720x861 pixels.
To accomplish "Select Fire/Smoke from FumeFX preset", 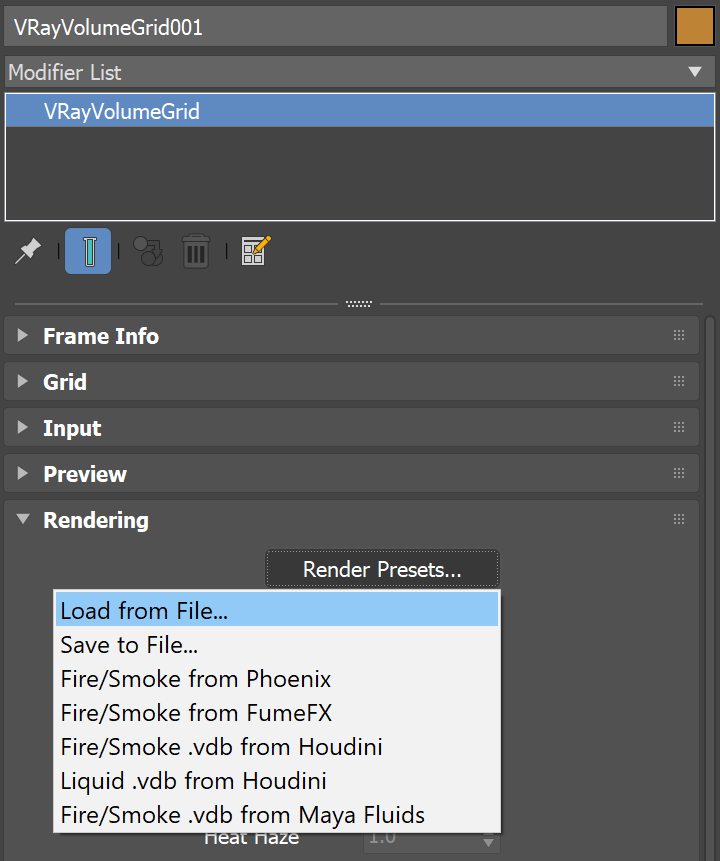I will click(x=196, y=713).
